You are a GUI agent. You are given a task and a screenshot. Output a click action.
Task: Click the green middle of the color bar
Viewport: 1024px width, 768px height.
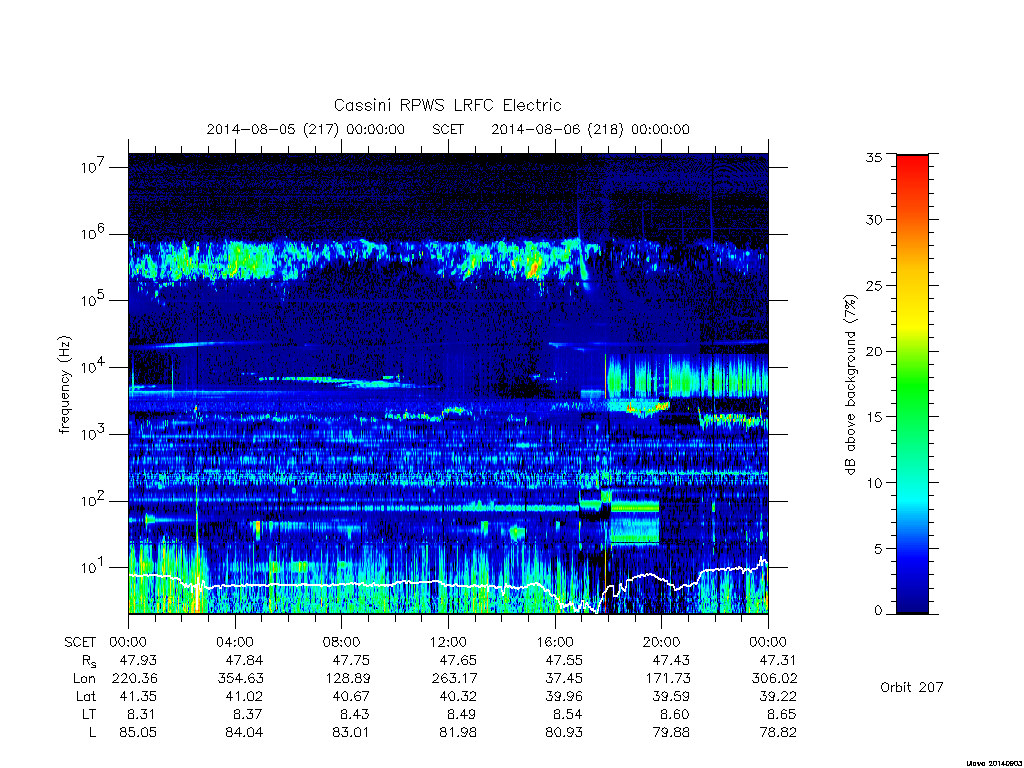pyautogui.click(x=912, y=385)
